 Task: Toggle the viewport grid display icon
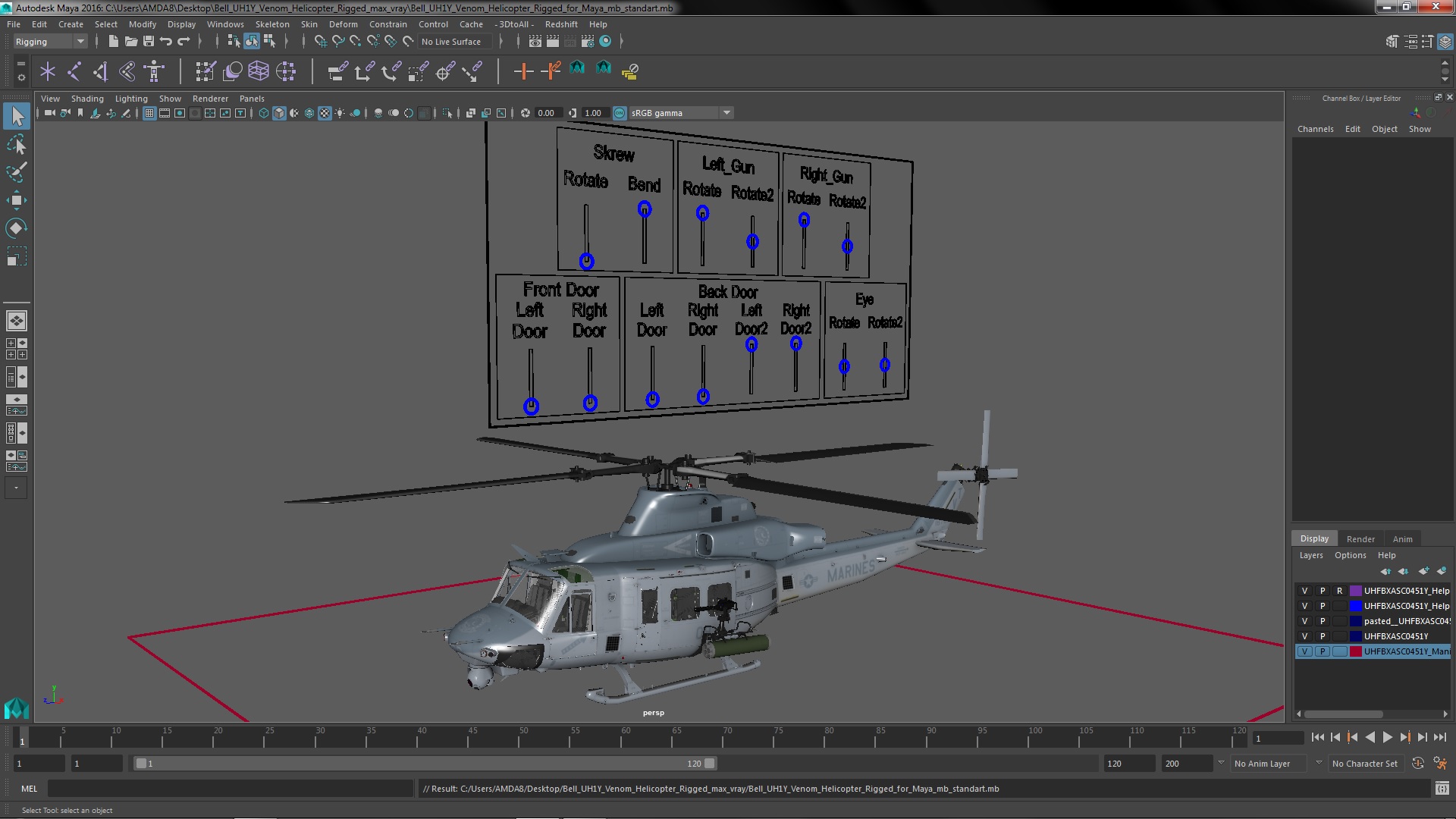pyautogui.click(x=149, y=113)
